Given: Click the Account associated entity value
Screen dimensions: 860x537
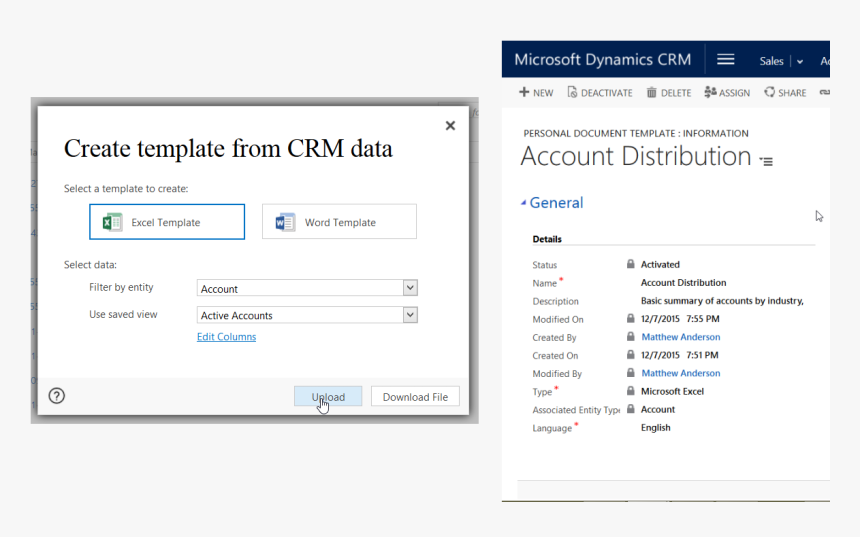Looking at the screenshot, I should [x=658, y=409].
